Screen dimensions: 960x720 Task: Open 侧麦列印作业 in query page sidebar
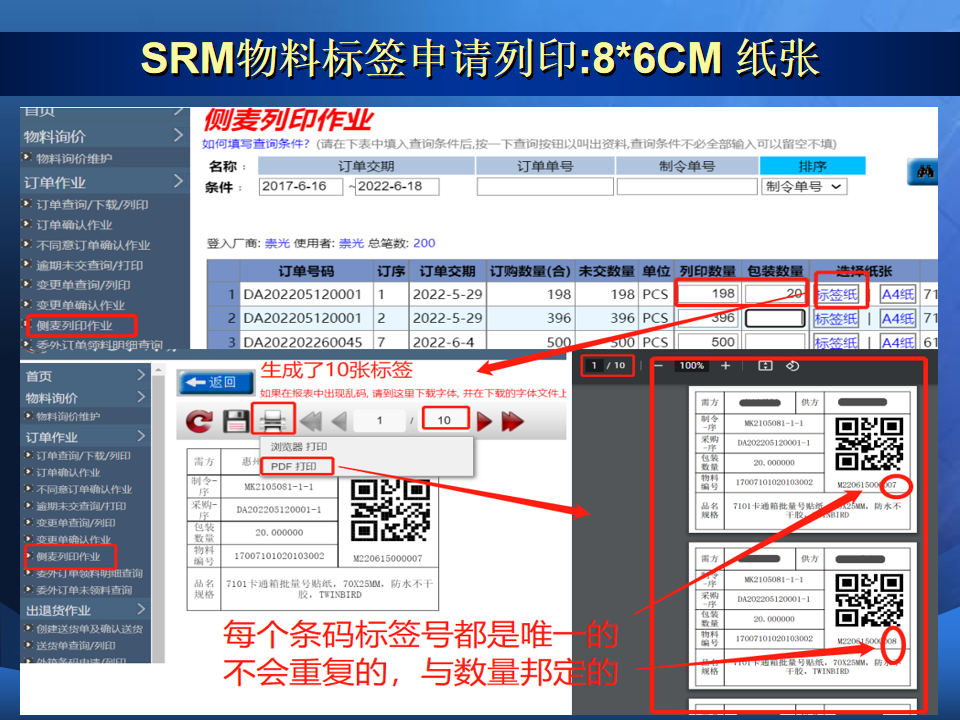click(73, 326)
